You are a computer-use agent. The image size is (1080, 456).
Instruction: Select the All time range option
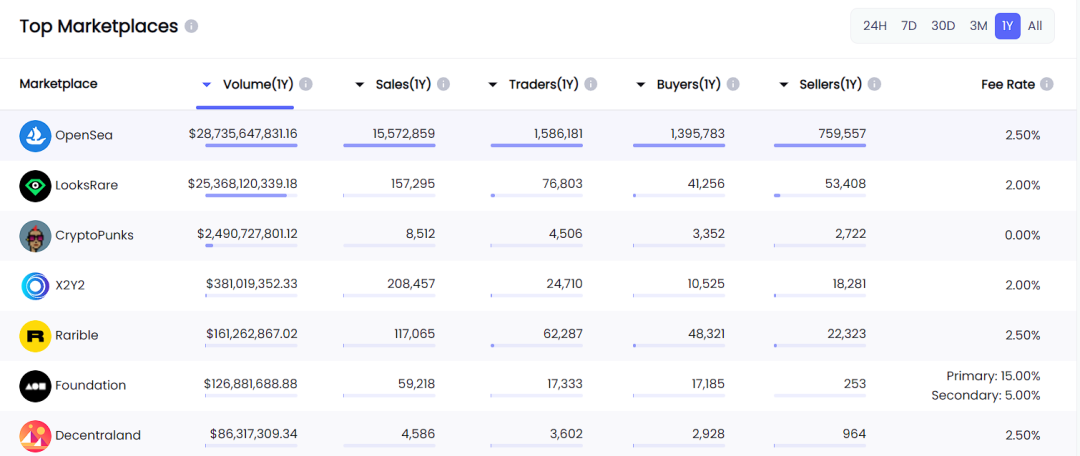click(x=1035, y=26)
